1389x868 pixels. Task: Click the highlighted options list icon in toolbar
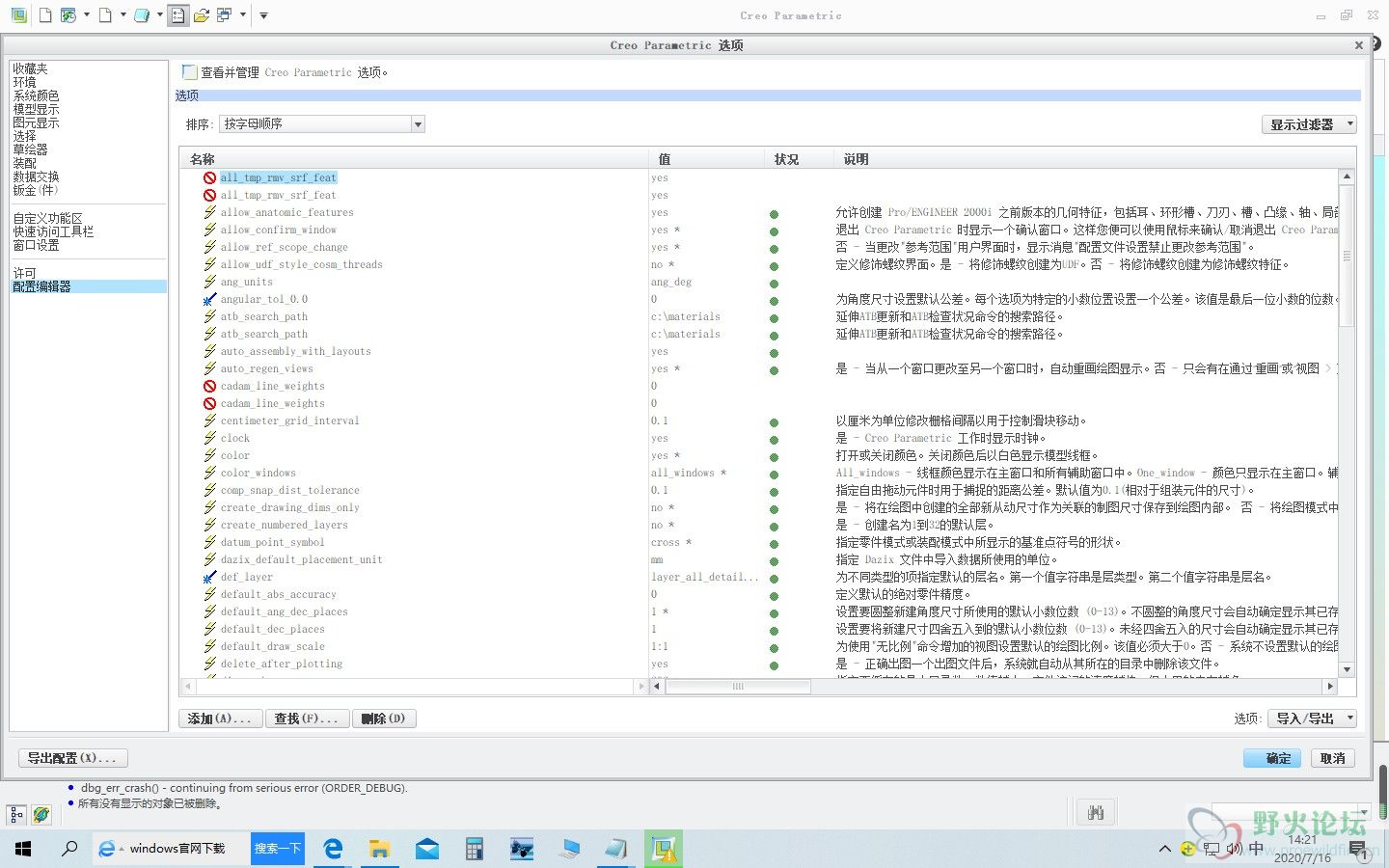point(178,15)
